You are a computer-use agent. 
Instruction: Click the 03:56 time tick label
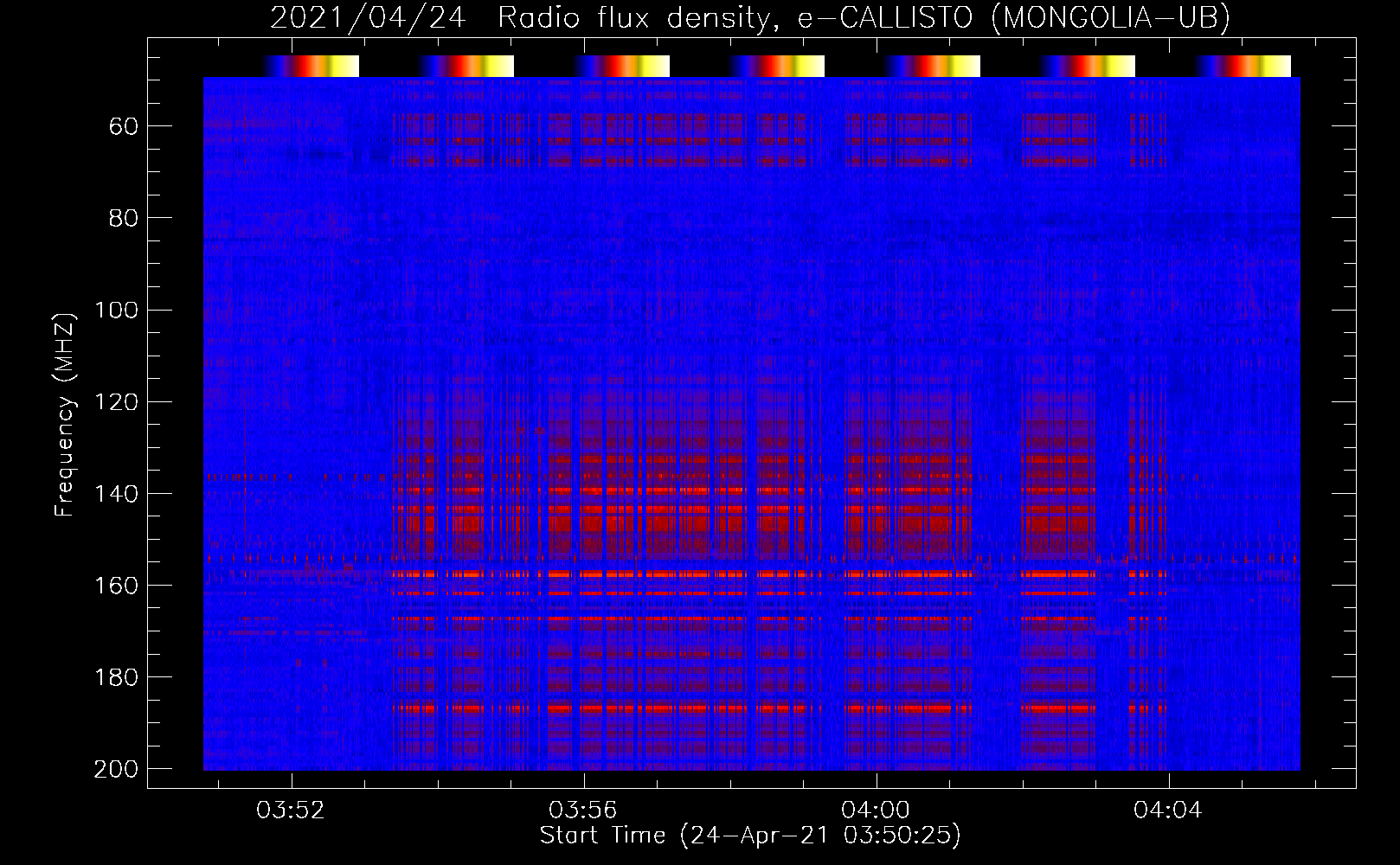[x=584, y=811]
